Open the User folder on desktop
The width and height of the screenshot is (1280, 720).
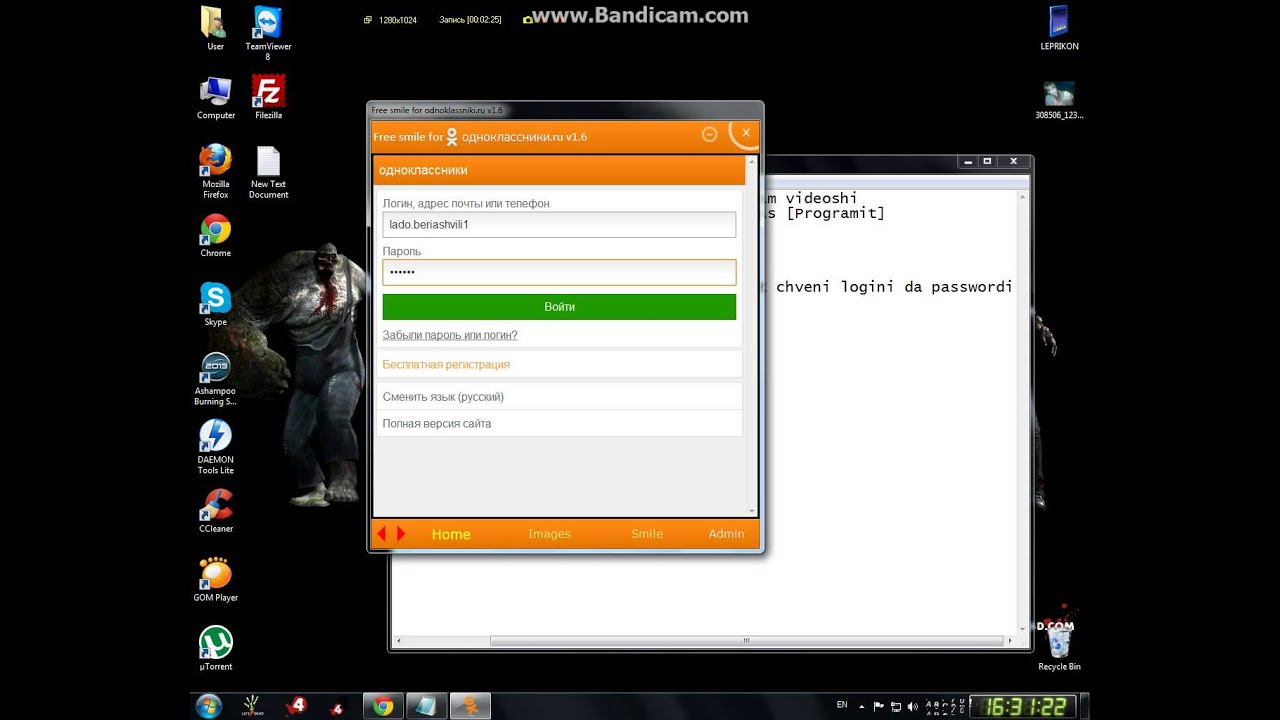(x=215, y=28)
